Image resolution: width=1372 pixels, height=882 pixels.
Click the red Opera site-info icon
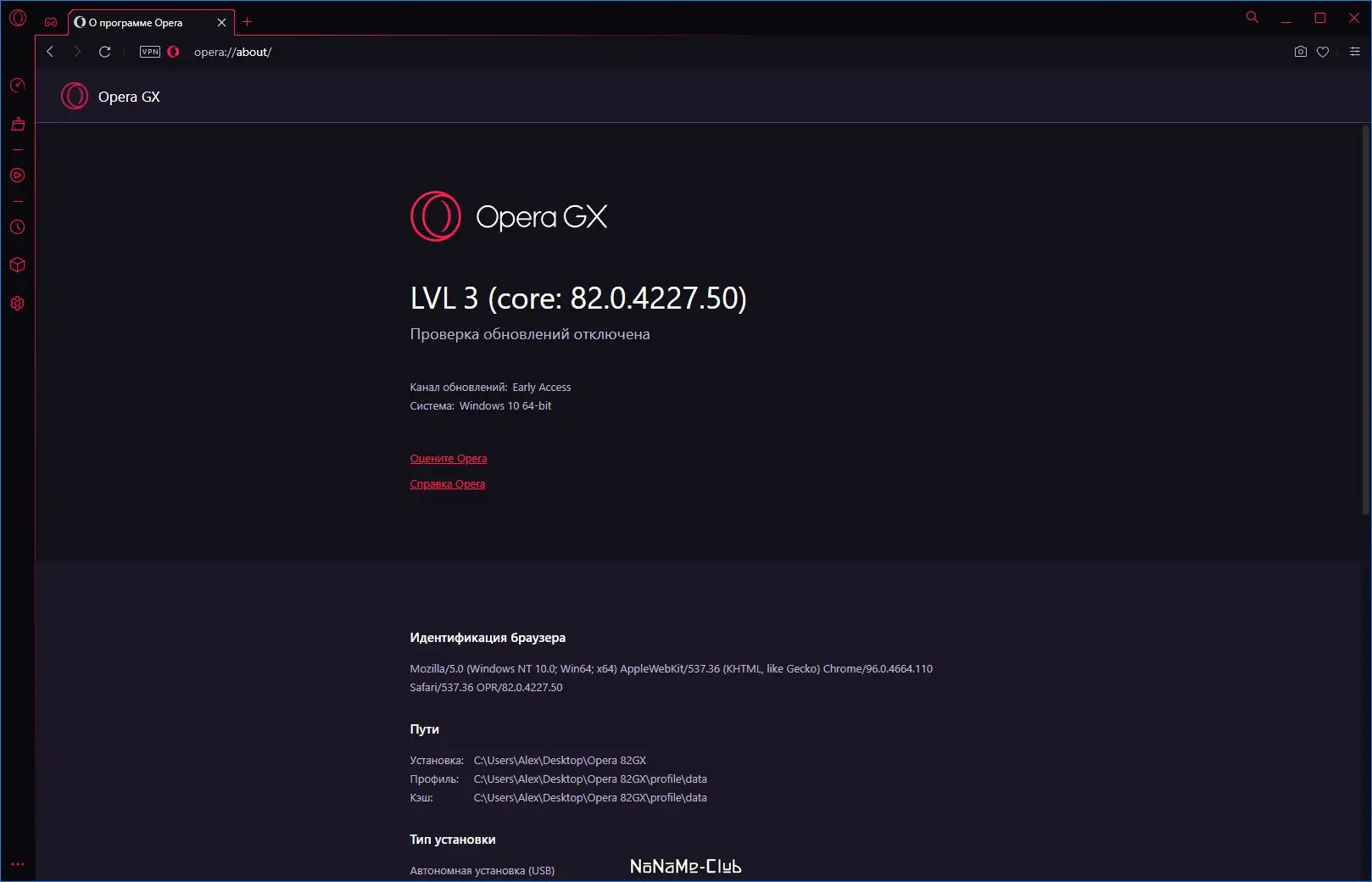tap(174, 52)
